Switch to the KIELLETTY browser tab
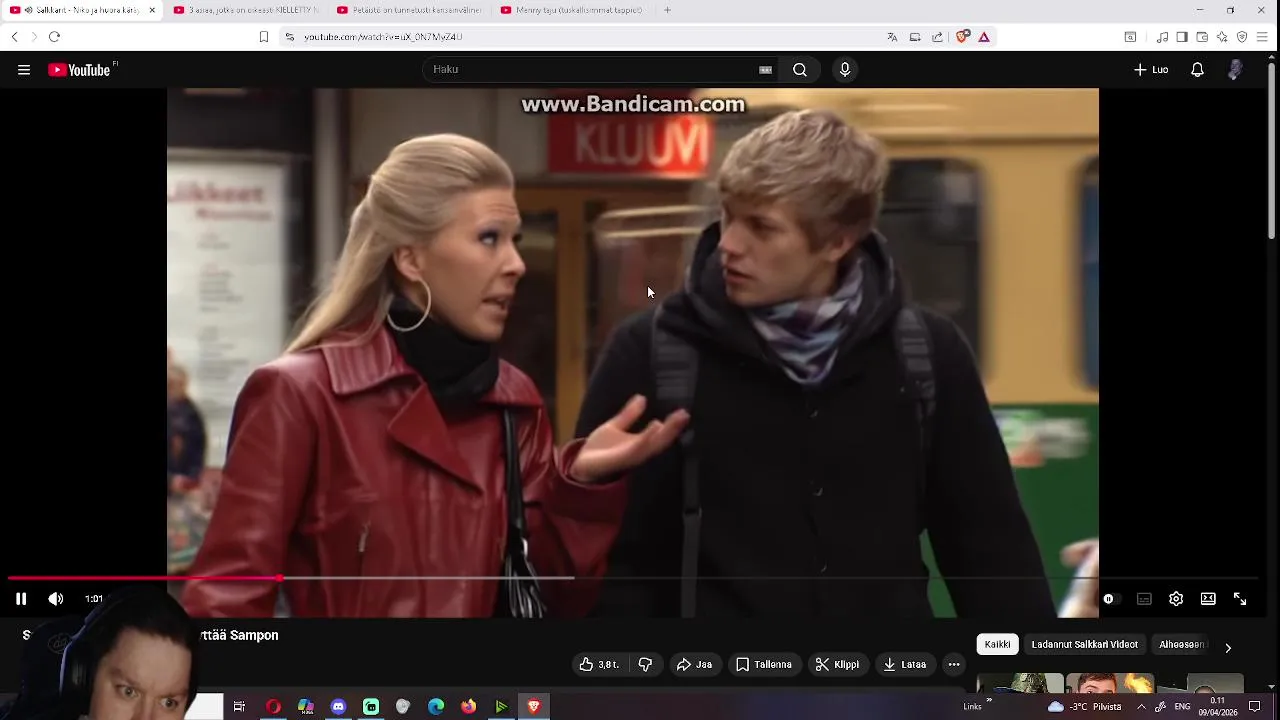Screen dimensions: 1280x720 (x=246, y=10)
